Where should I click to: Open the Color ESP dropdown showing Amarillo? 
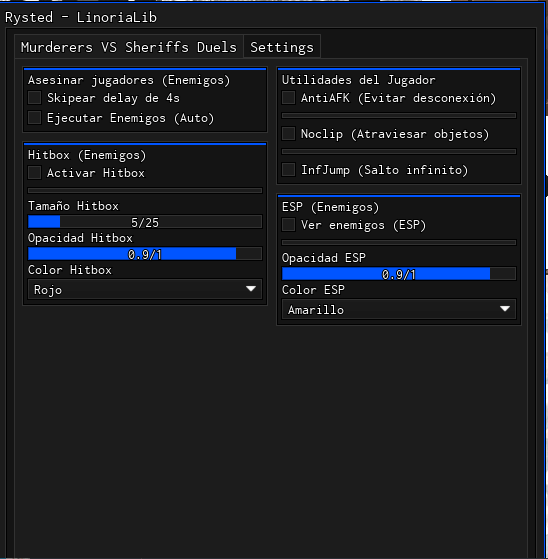399,309
